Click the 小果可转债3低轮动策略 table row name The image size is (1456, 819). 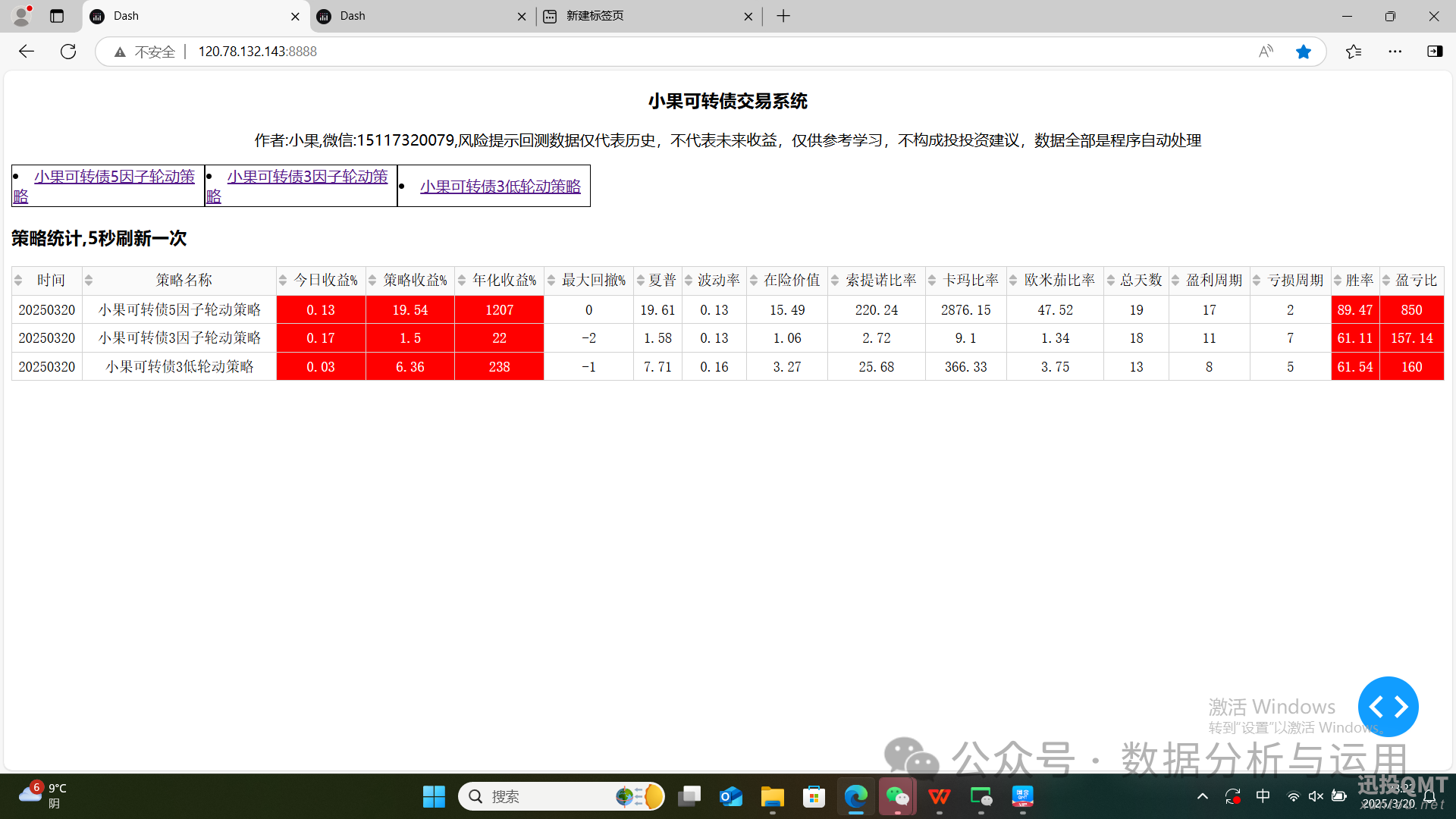pyautogui.click(x=180, y=367)
